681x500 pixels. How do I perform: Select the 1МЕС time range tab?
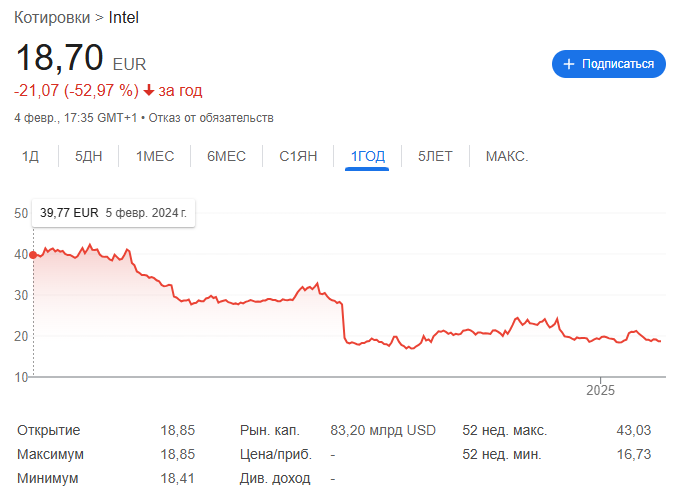[x=155, y=156]
